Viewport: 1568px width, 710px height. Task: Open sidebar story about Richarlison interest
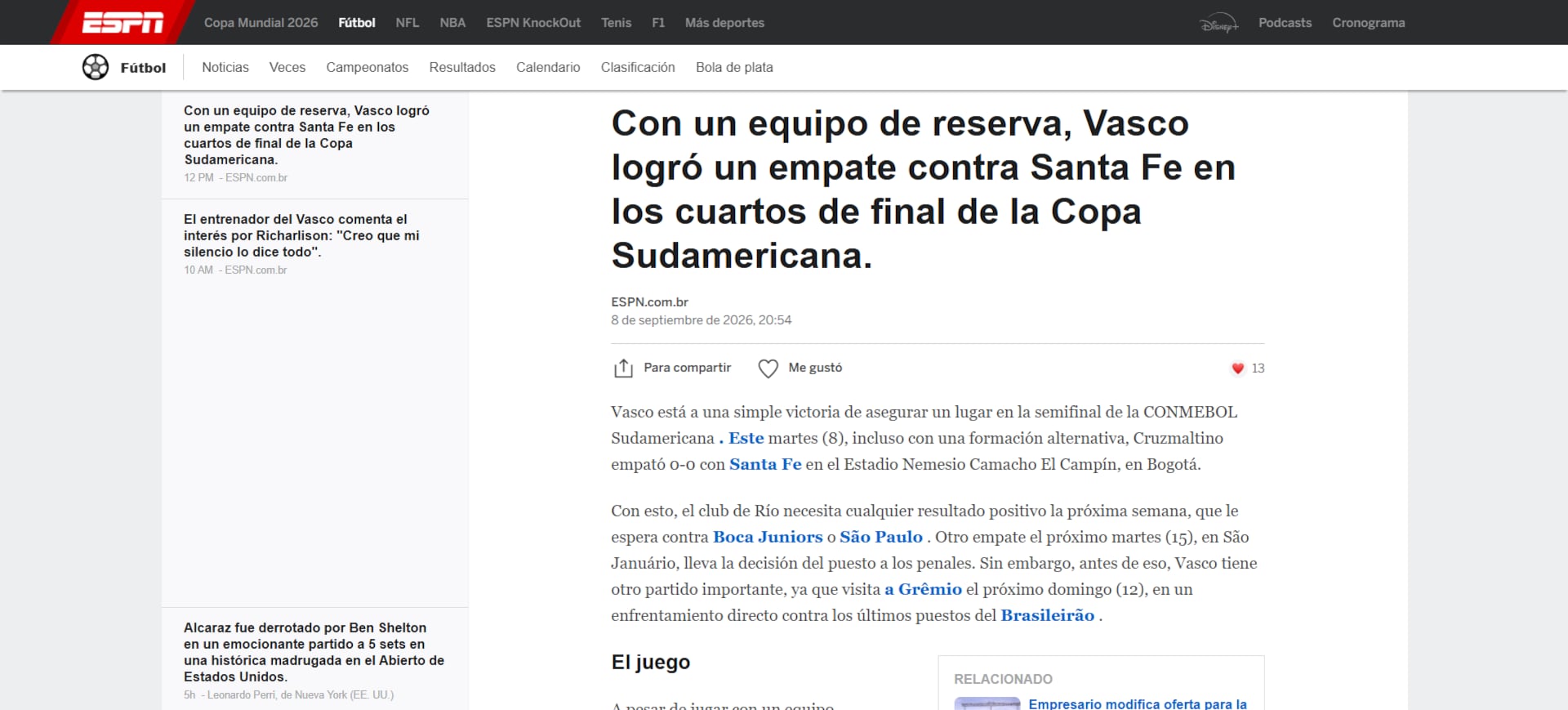click(x=301, y=235)
